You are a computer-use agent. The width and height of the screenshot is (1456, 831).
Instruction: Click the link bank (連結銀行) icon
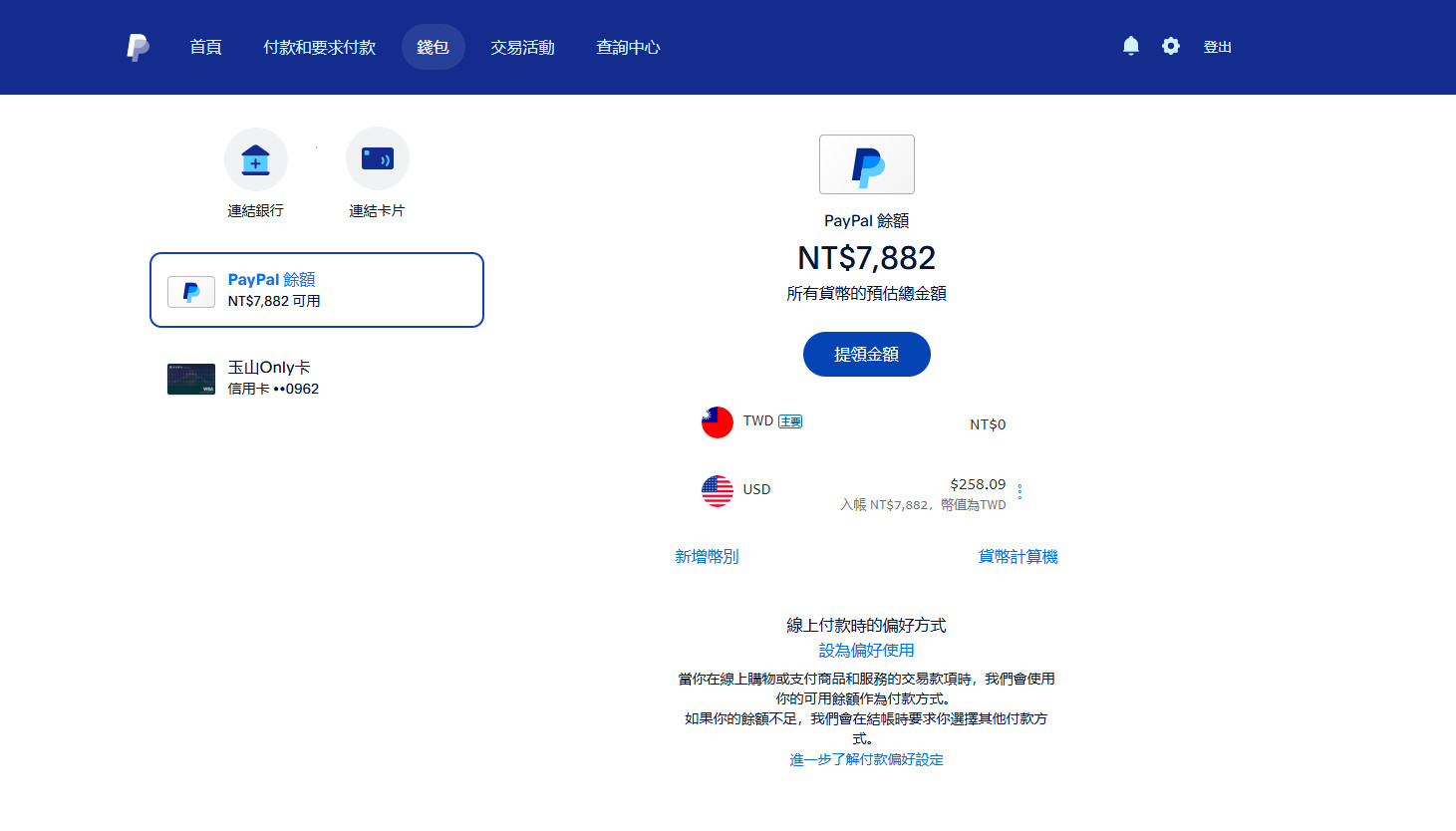pos(256,159)
